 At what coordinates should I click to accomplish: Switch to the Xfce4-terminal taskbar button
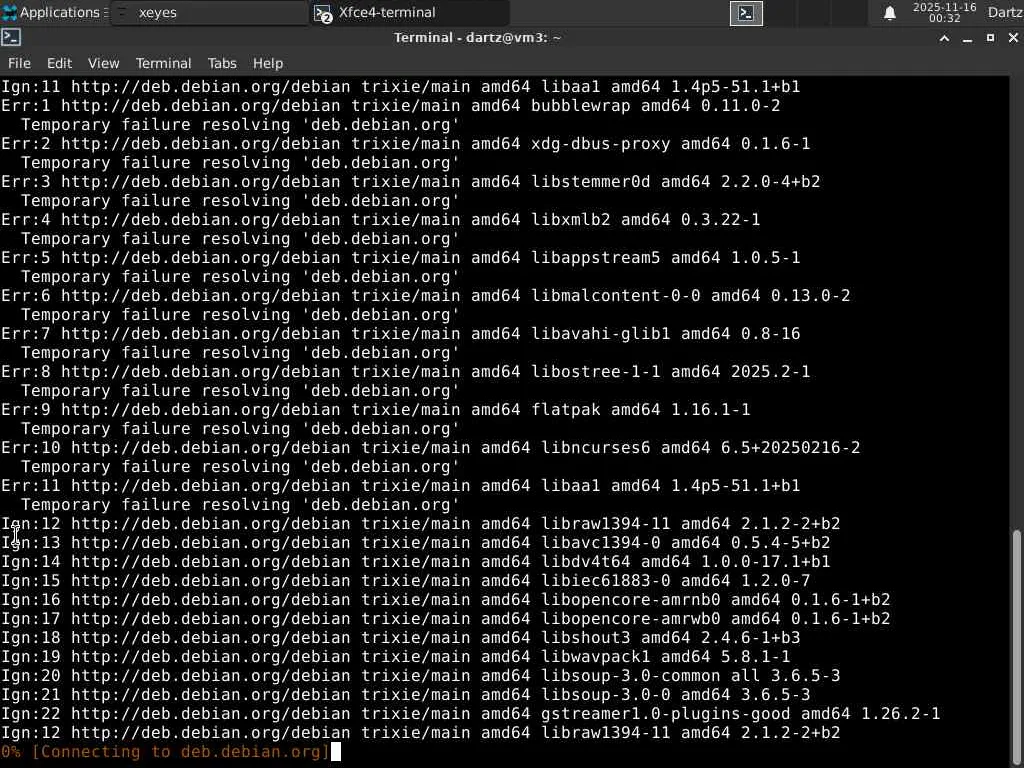[x=409, y=12]
